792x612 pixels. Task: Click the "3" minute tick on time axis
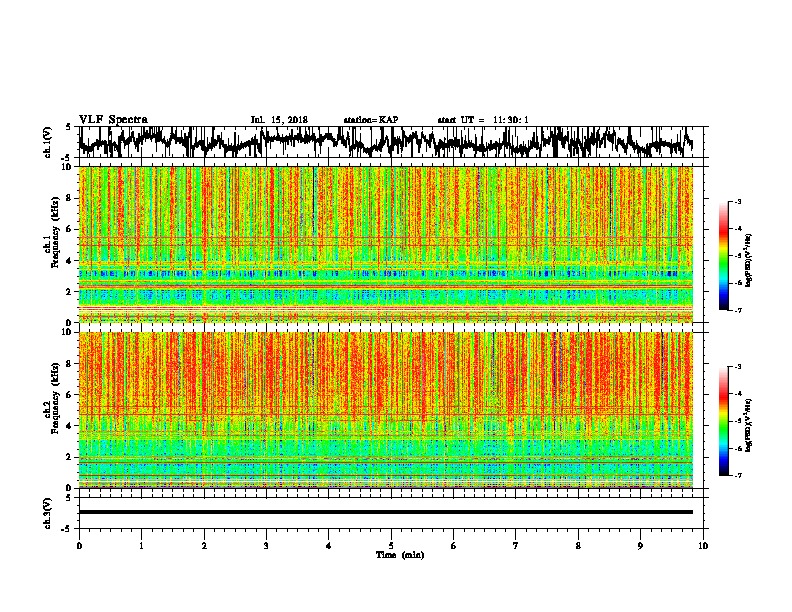[266, 546]
